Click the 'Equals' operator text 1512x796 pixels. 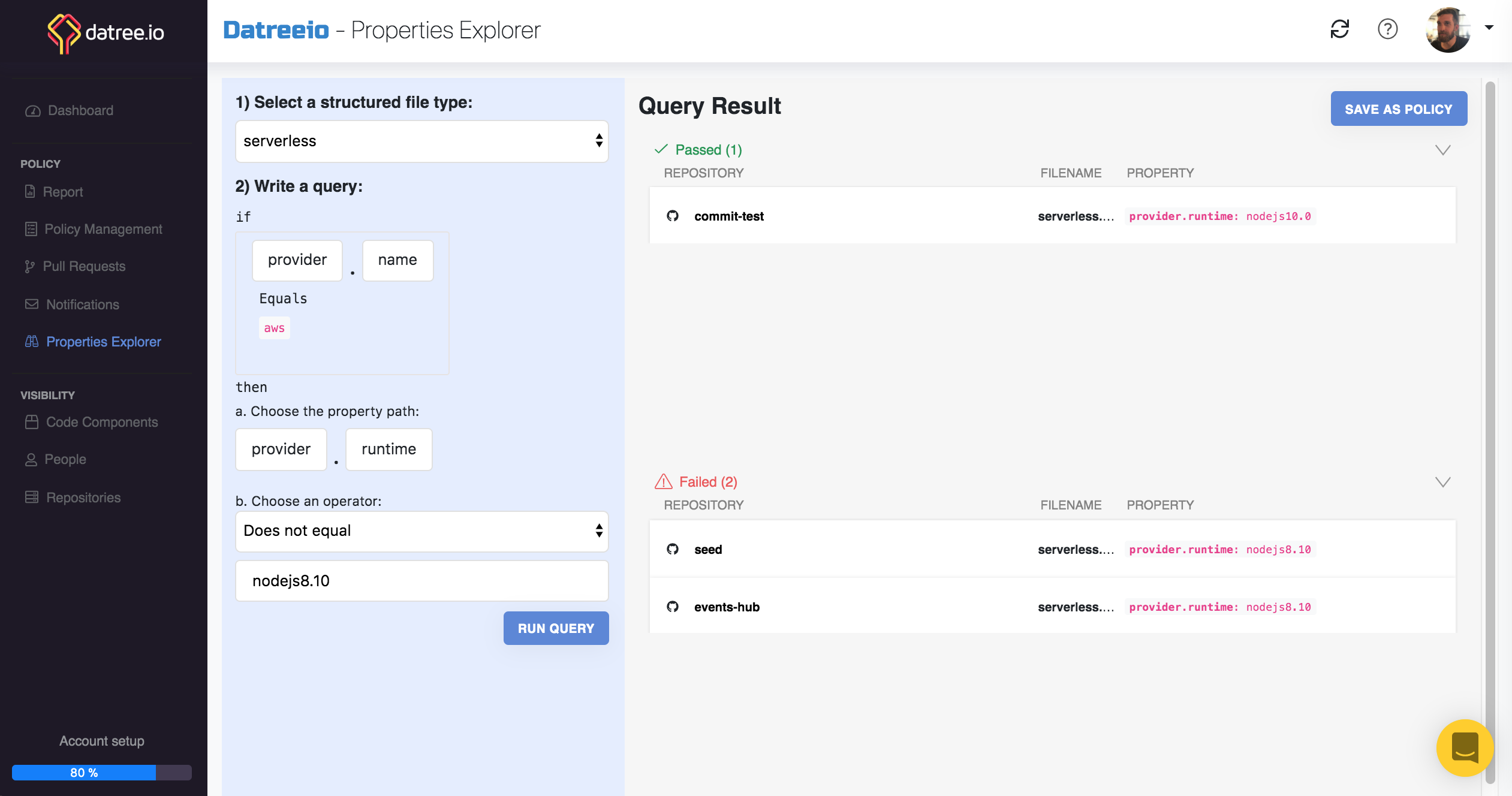[284, 298]
